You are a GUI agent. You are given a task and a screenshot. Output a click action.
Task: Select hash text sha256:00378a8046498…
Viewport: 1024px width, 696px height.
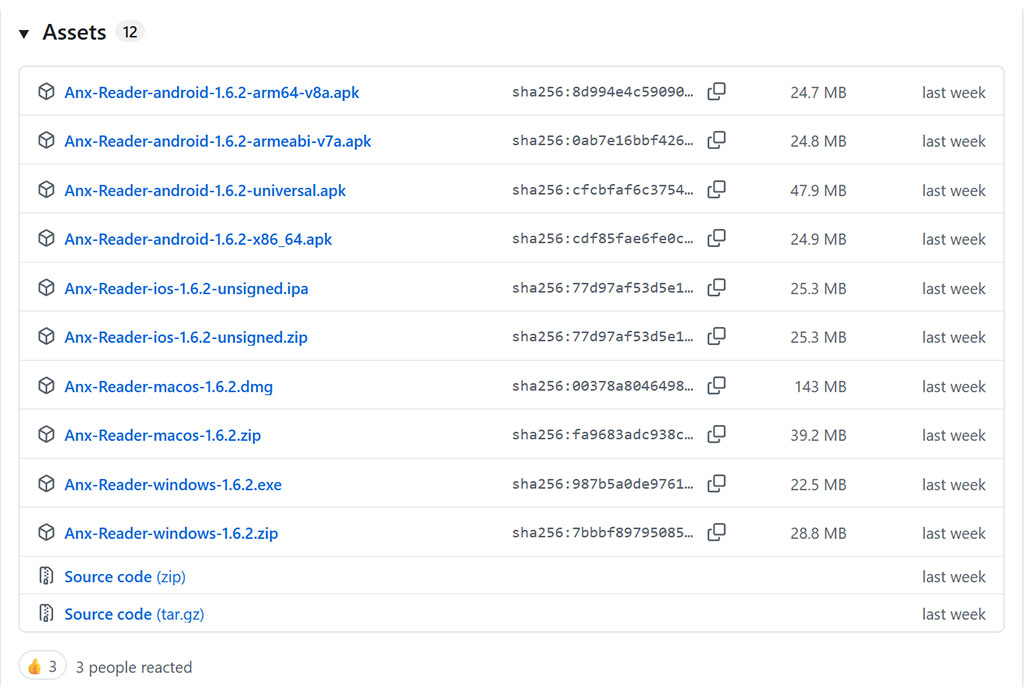[602, 386]
